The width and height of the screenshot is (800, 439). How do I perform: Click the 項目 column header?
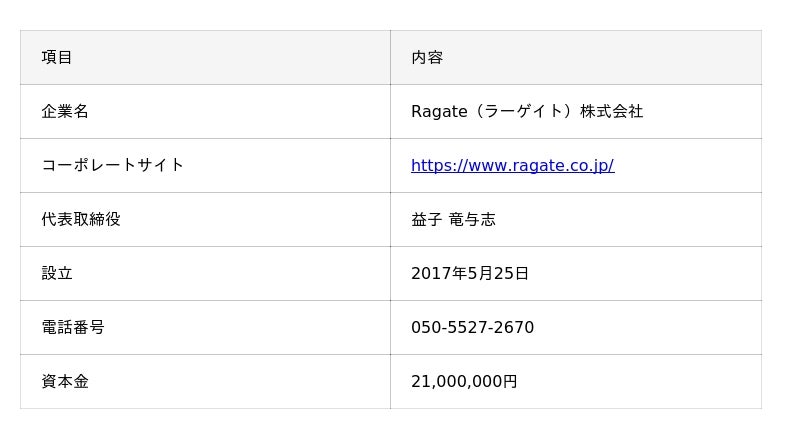(x=57, y=58)
